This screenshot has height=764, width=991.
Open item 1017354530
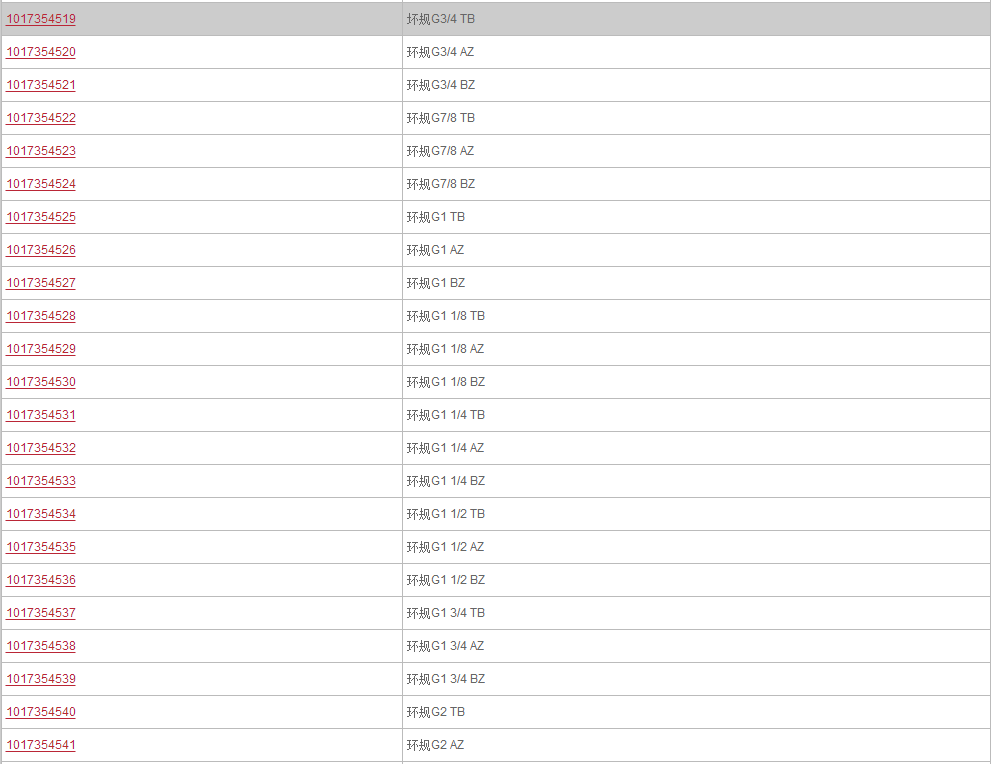41,382
